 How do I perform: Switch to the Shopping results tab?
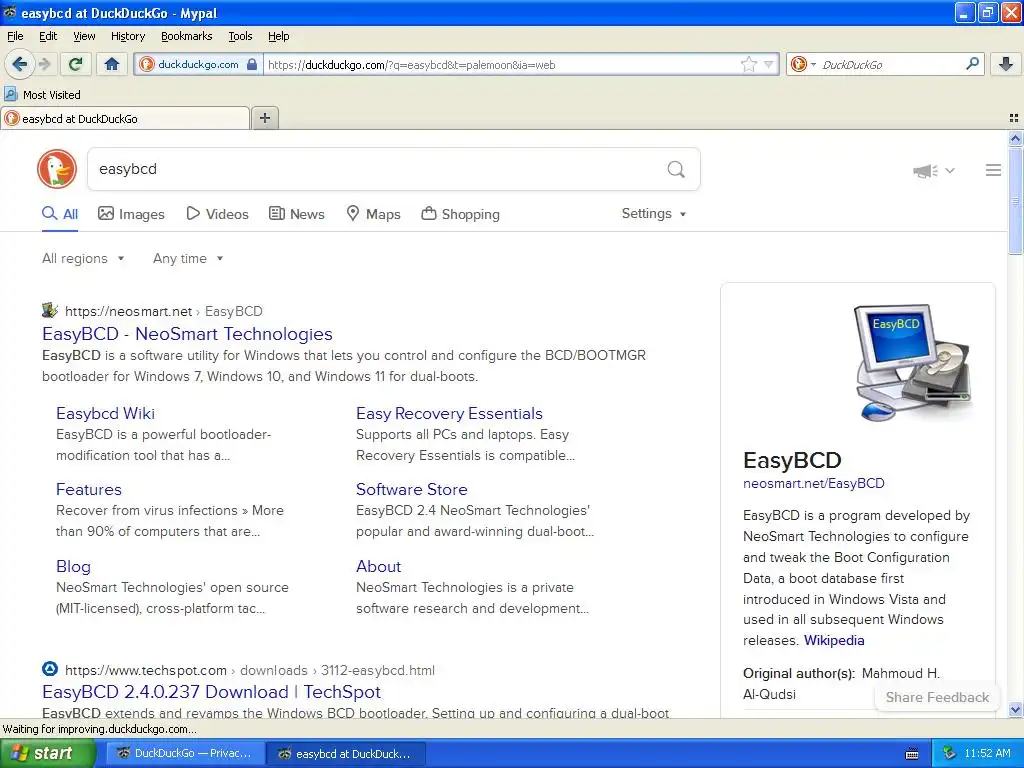(460, 214)
